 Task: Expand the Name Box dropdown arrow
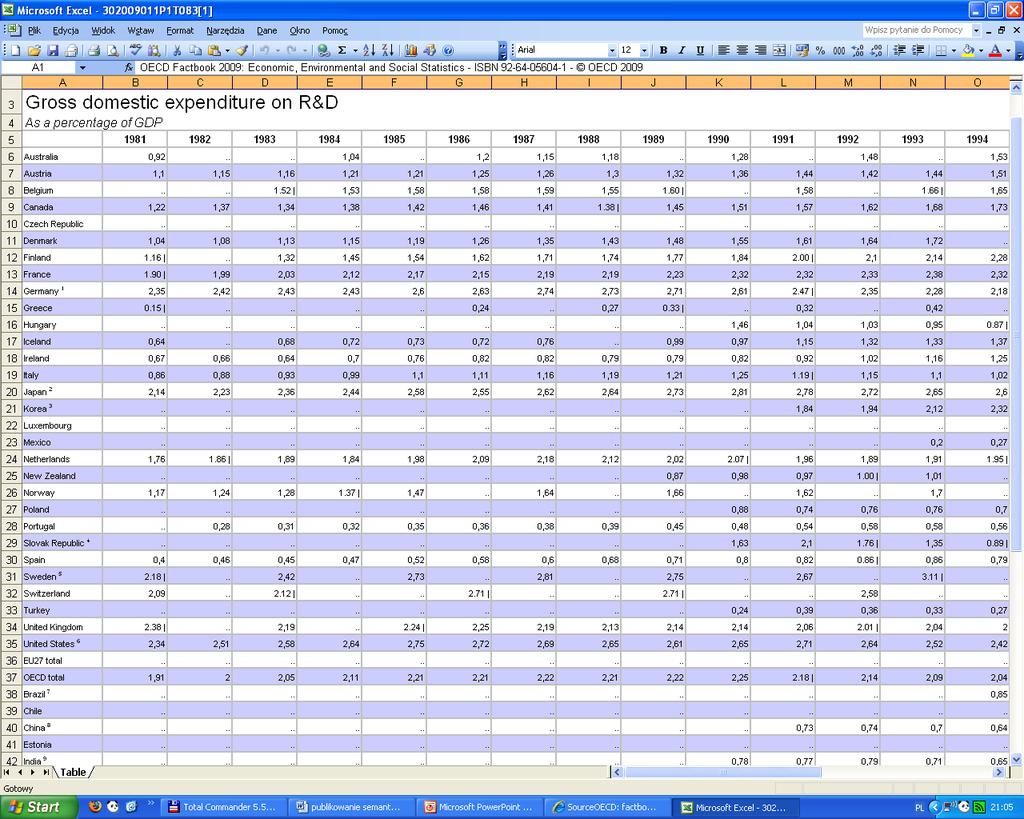click(x=82, y=67)
